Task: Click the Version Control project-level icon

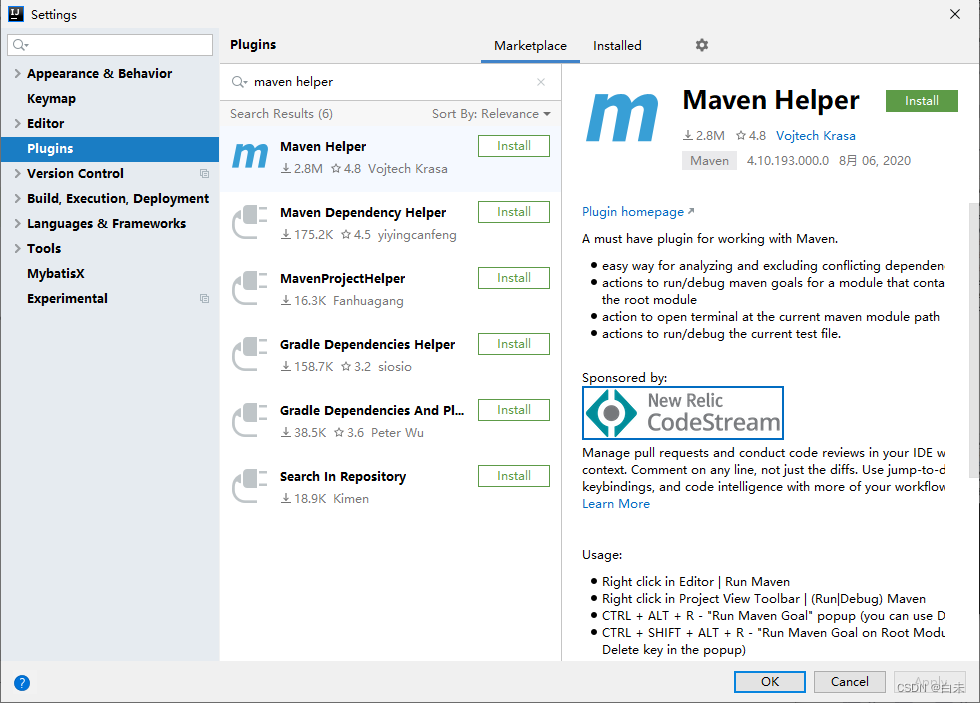Action: (204, 174)
